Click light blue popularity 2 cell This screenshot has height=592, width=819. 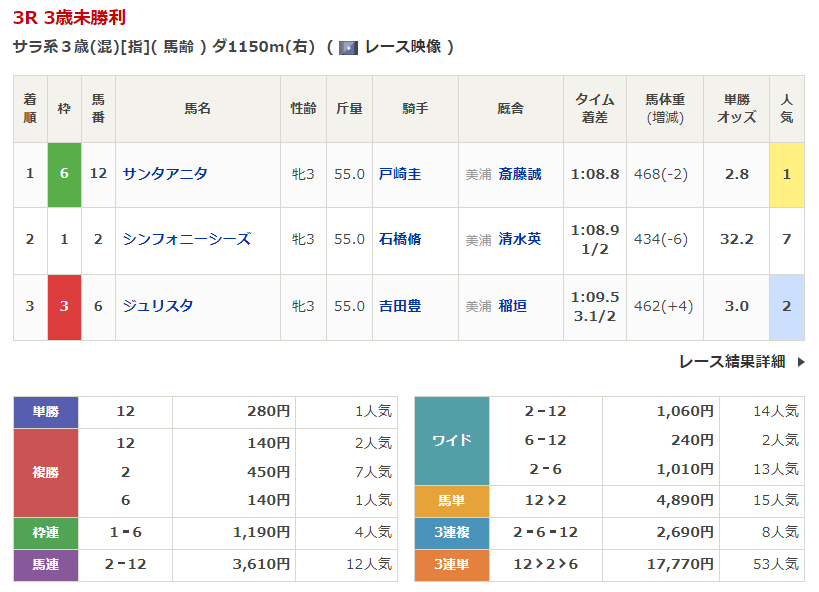(x=787, y=307)
